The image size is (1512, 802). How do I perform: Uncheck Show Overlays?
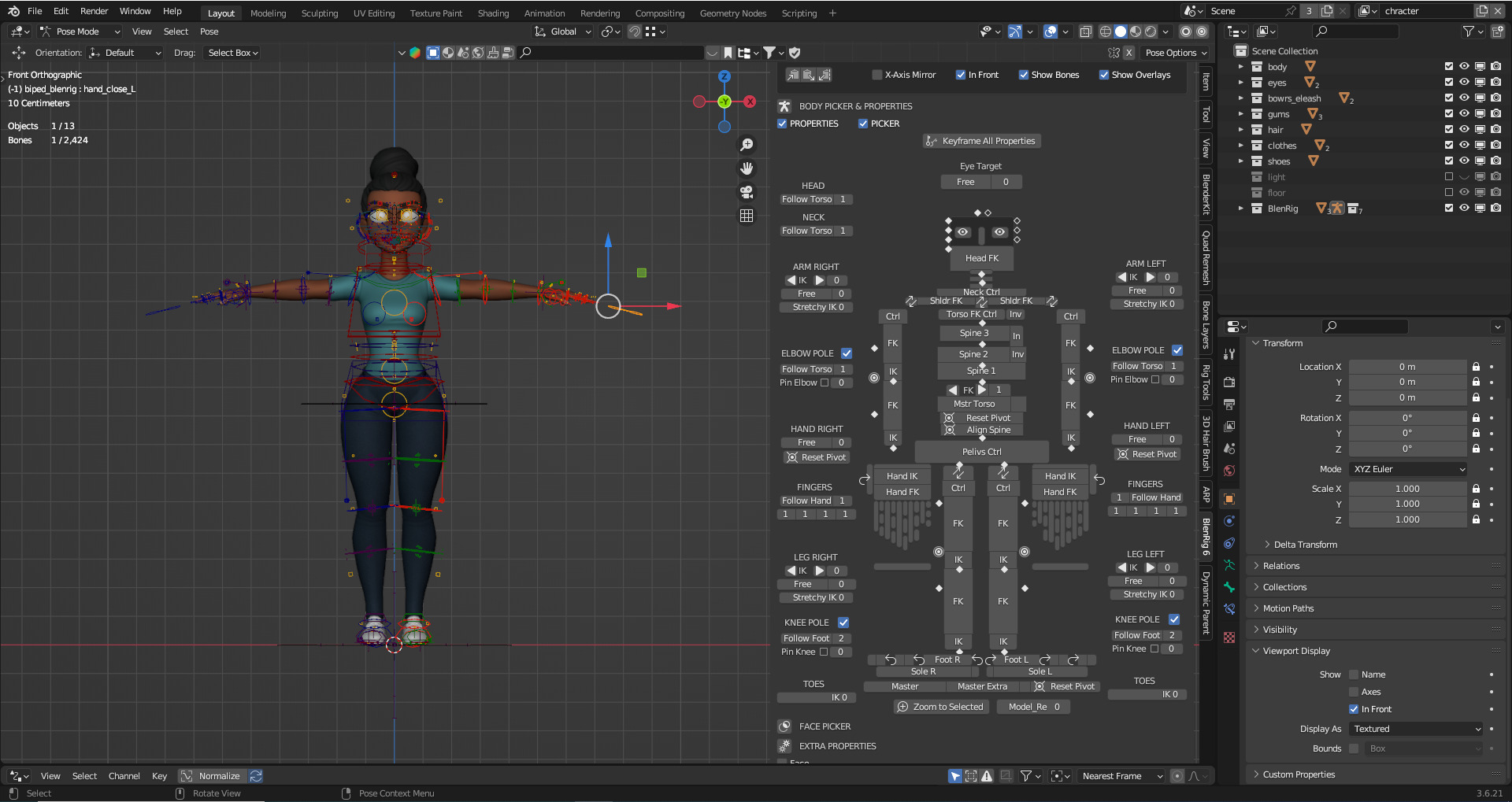pos(1104,75)
